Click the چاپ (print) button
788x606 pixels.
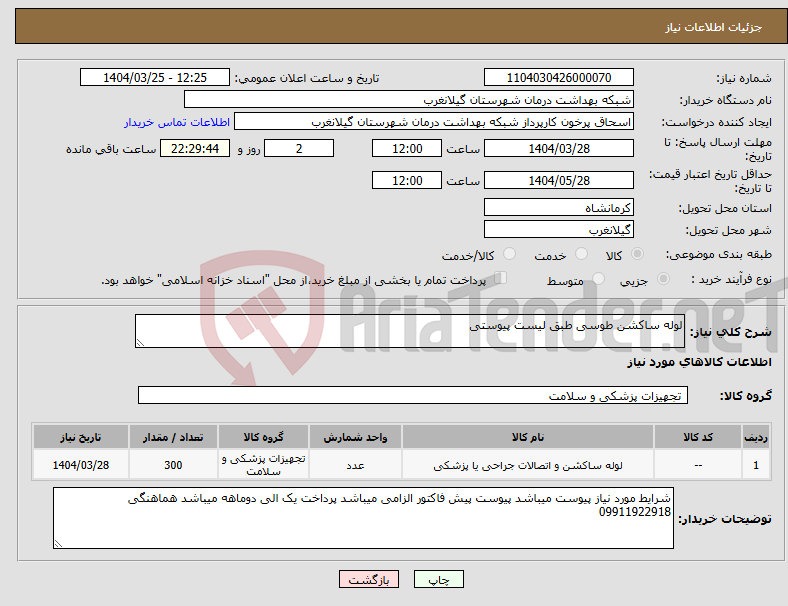point(438,579)
